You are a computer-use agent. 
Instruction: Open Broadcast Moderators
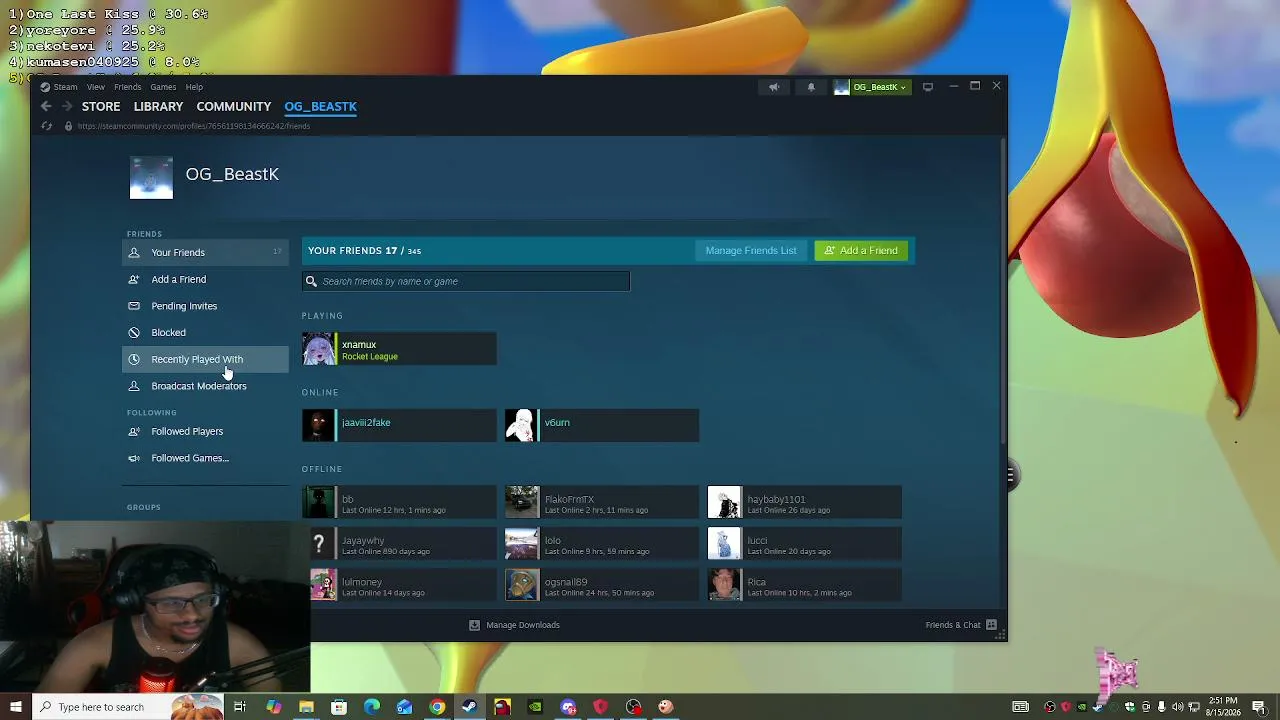pos(206,386)
